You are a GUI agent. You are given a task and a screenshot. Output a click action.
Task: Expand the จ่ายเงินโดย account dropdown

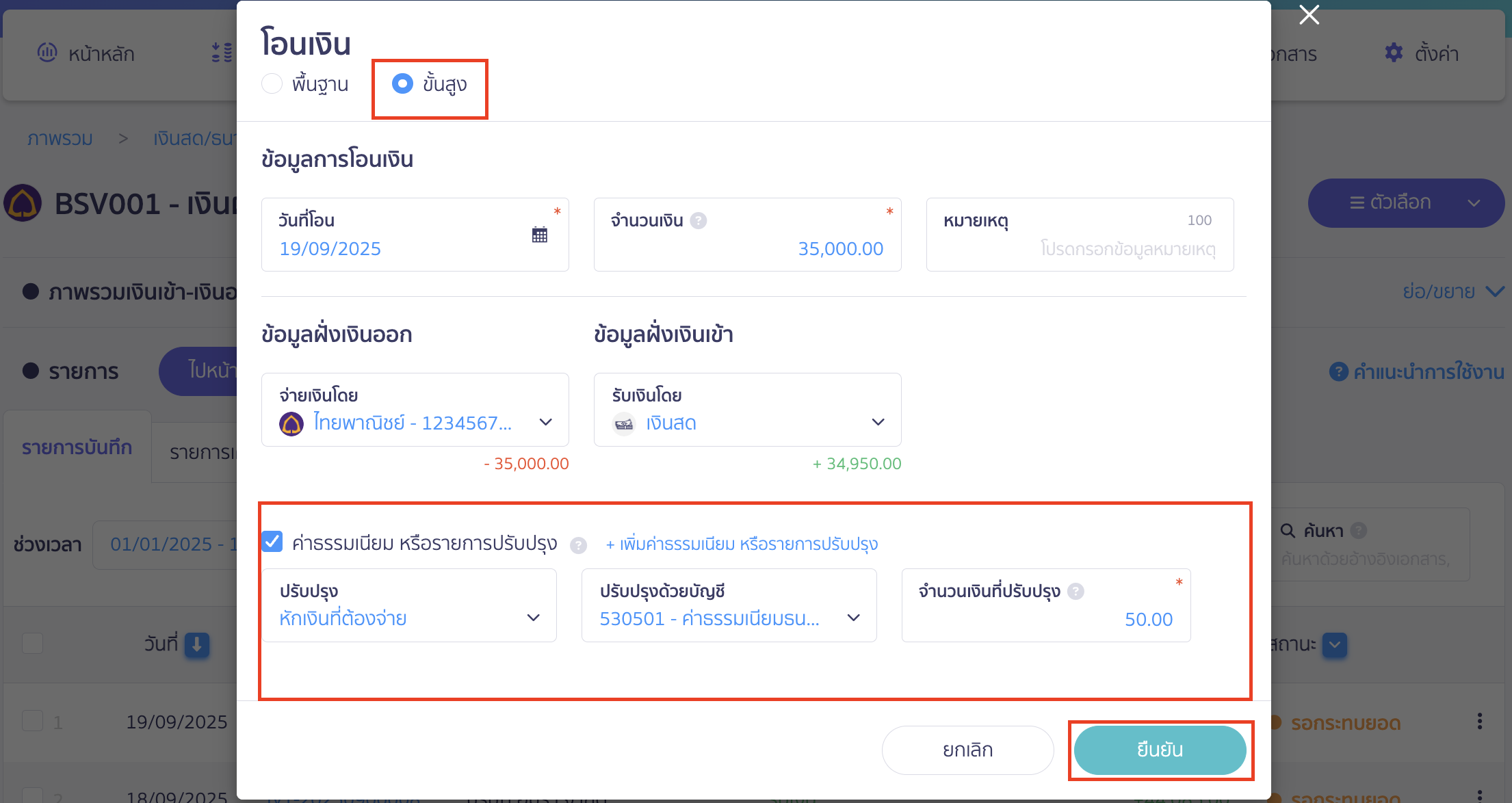(x=545, y=423)
